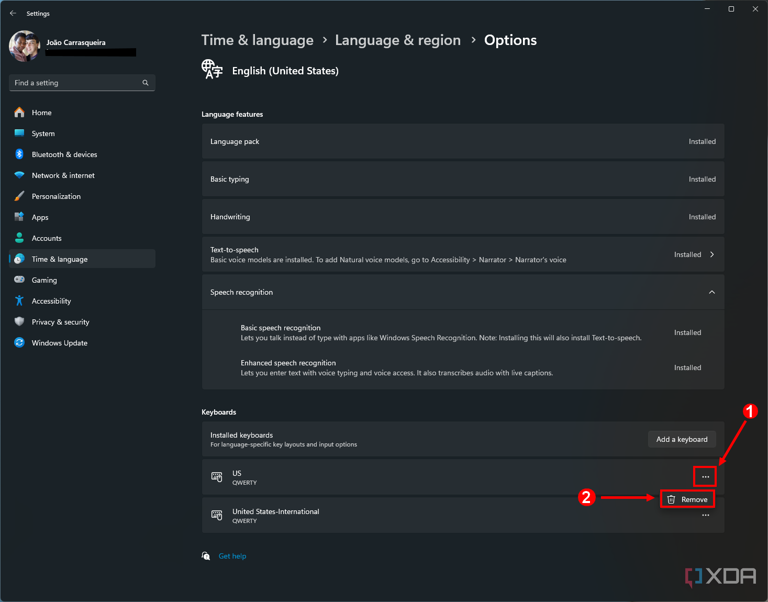Go to the System settings page
The width and height of the screenshot is (768, 602).
43,133
